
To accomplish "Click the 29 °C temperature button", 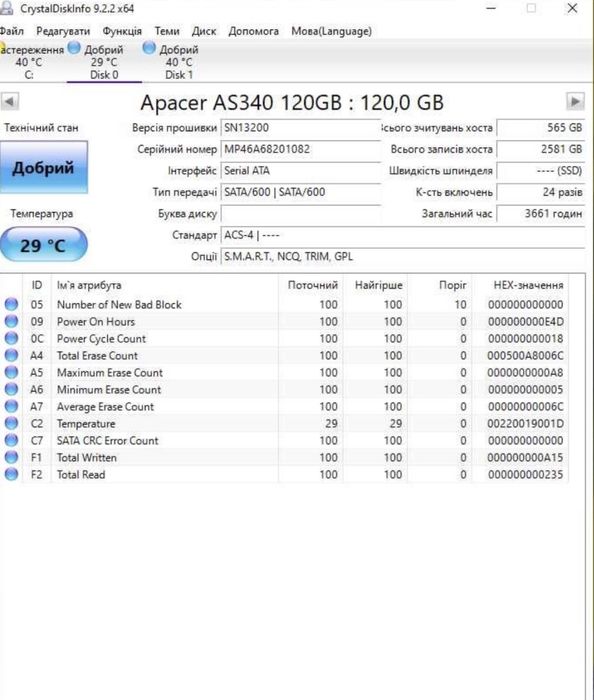I will [x=43, y=245].
